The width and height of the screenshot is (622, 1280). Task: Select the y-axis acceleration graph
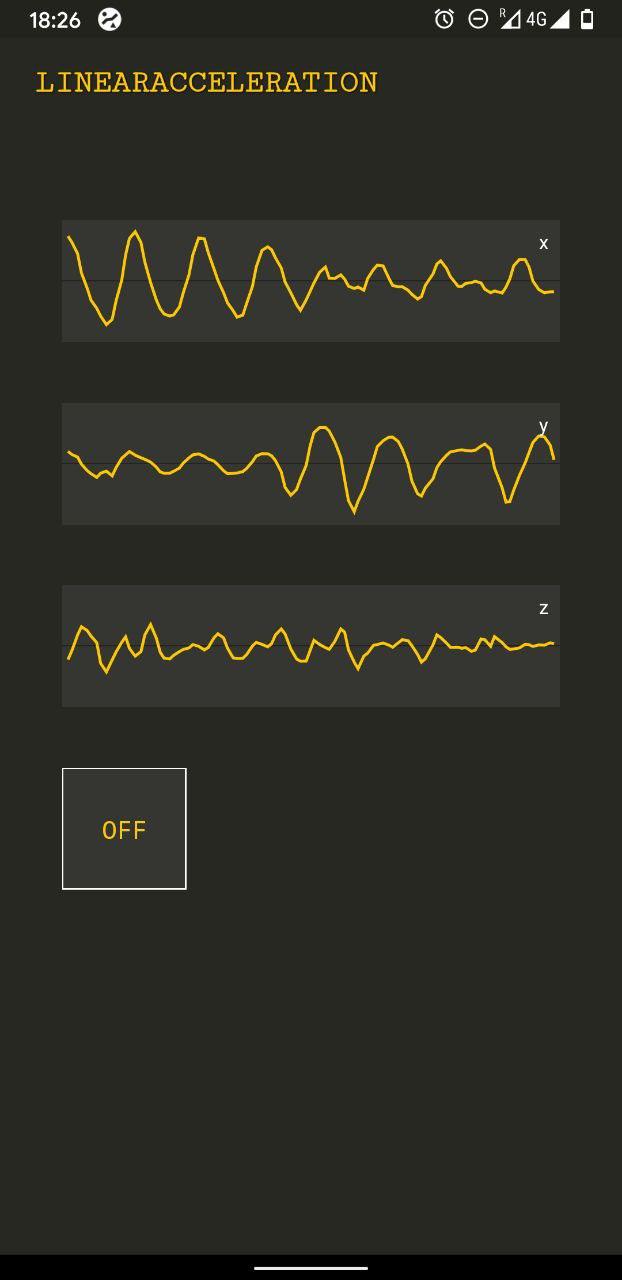point(310,464)
